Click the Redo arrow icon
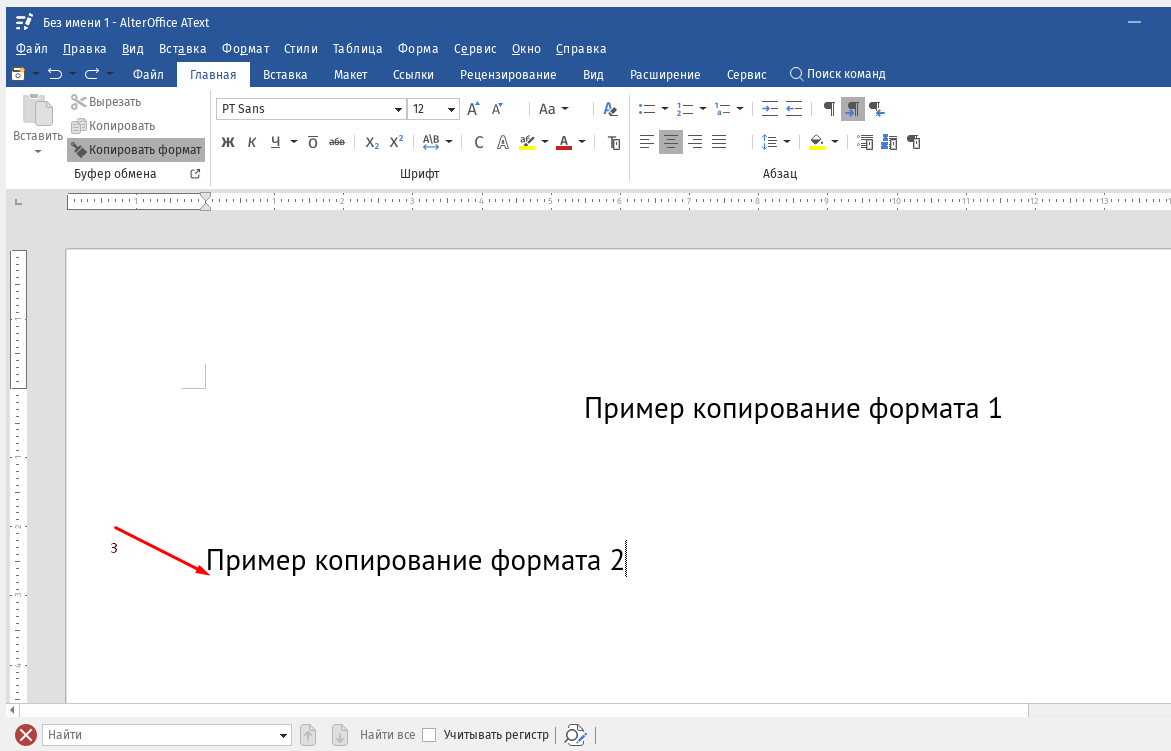The width and height of the screenshot is (1171, 751). tap(92, 73)
